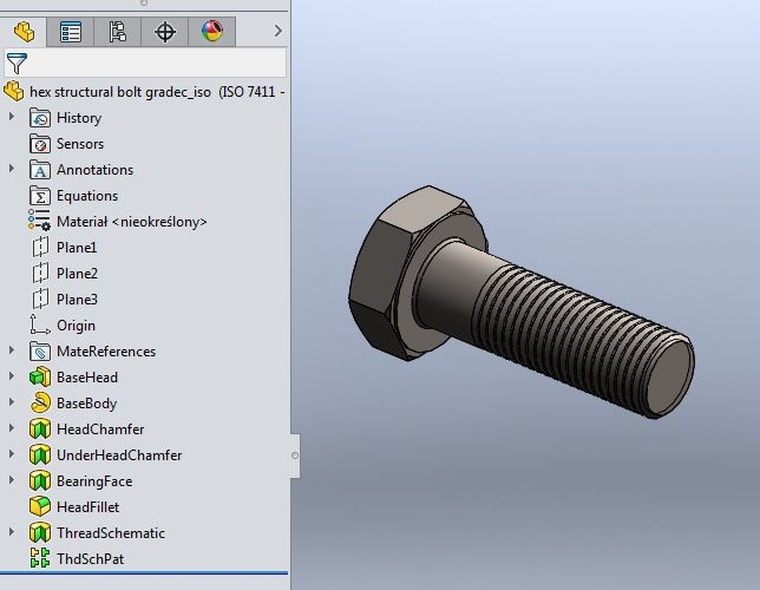The height and width of the screenshot is (590, 760).
Task: Click the ThreadSchematic cut icon
Action: 40,532
